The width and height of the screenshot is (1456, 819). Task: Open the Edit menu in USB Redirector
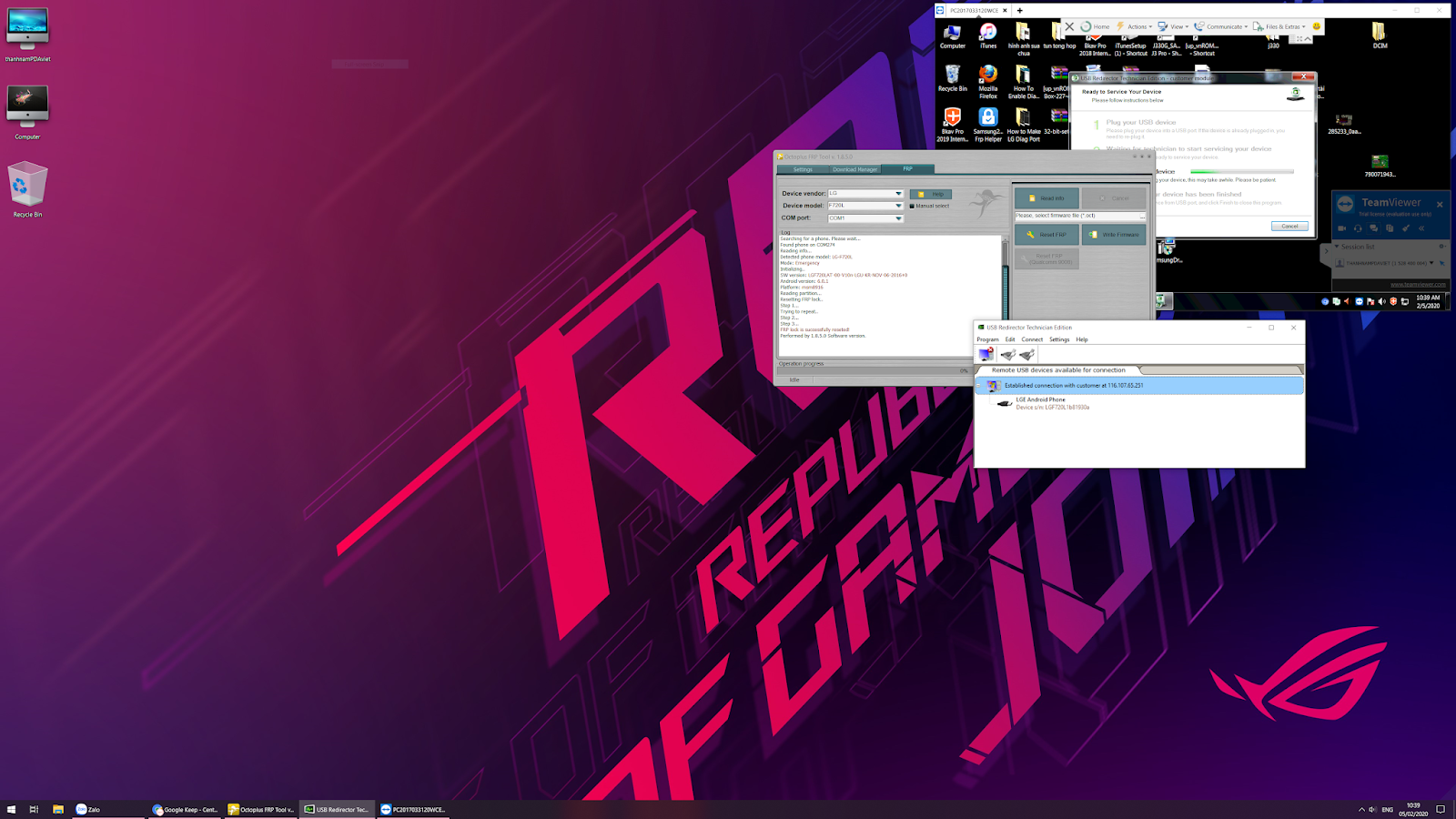(1010, 339)
